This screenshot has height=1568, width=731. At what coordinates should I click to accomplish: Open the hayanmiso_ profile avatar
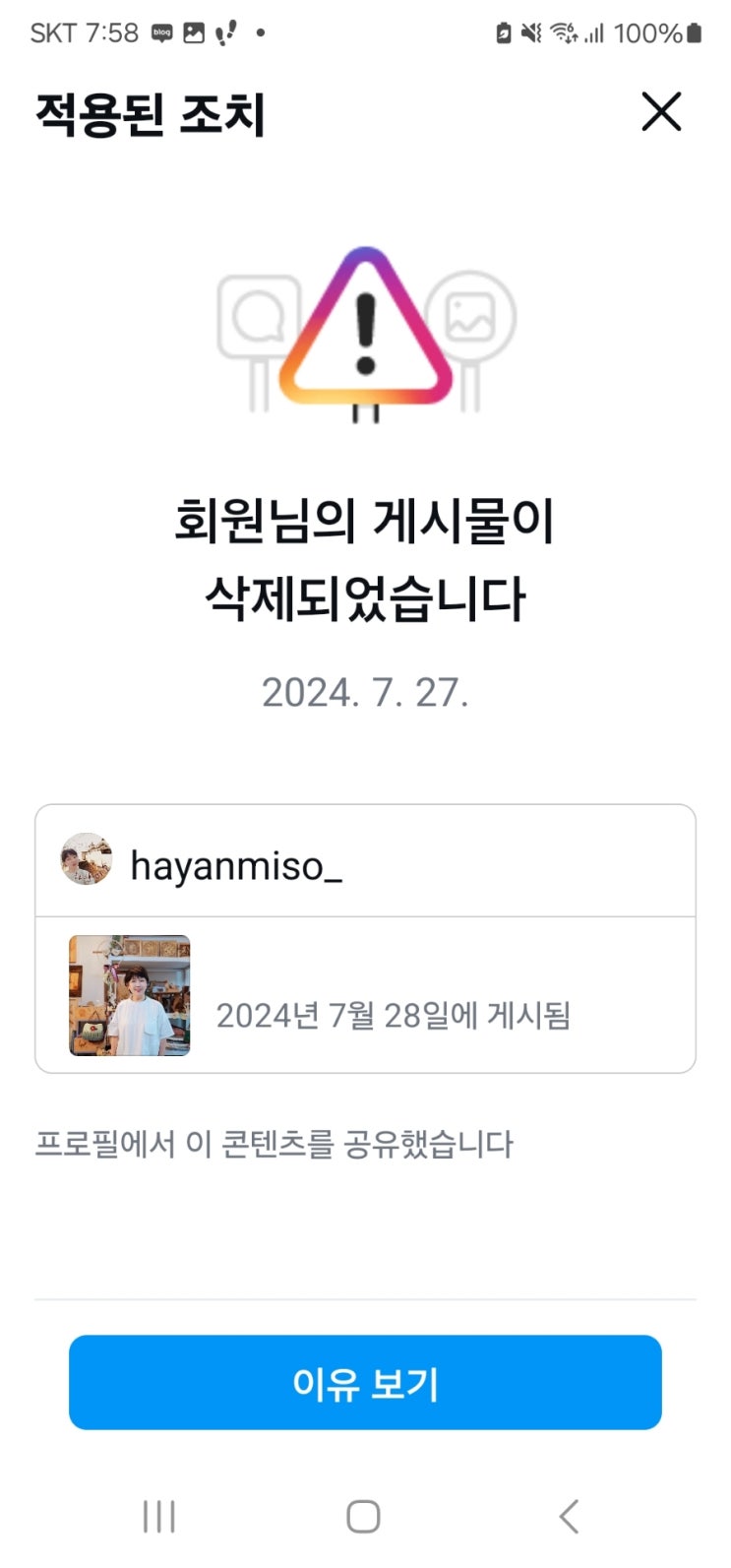87,859
